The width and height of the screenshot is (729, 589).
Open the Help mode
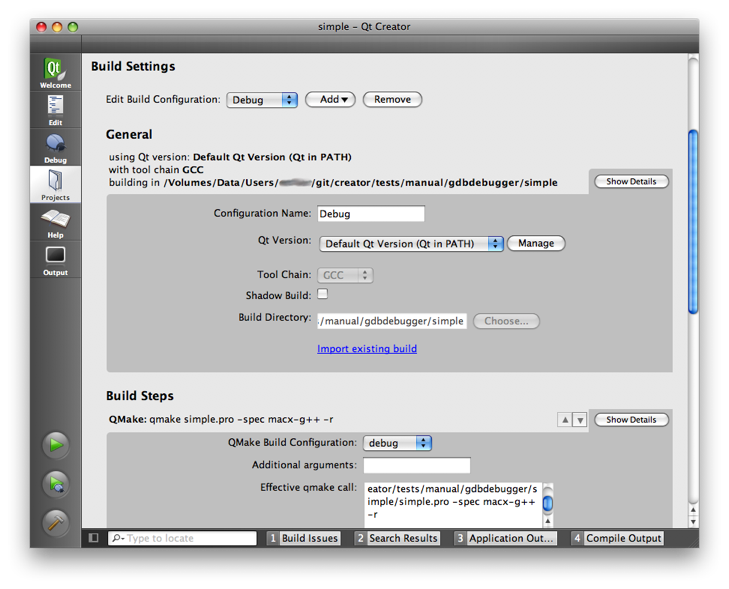click(55, 222)
